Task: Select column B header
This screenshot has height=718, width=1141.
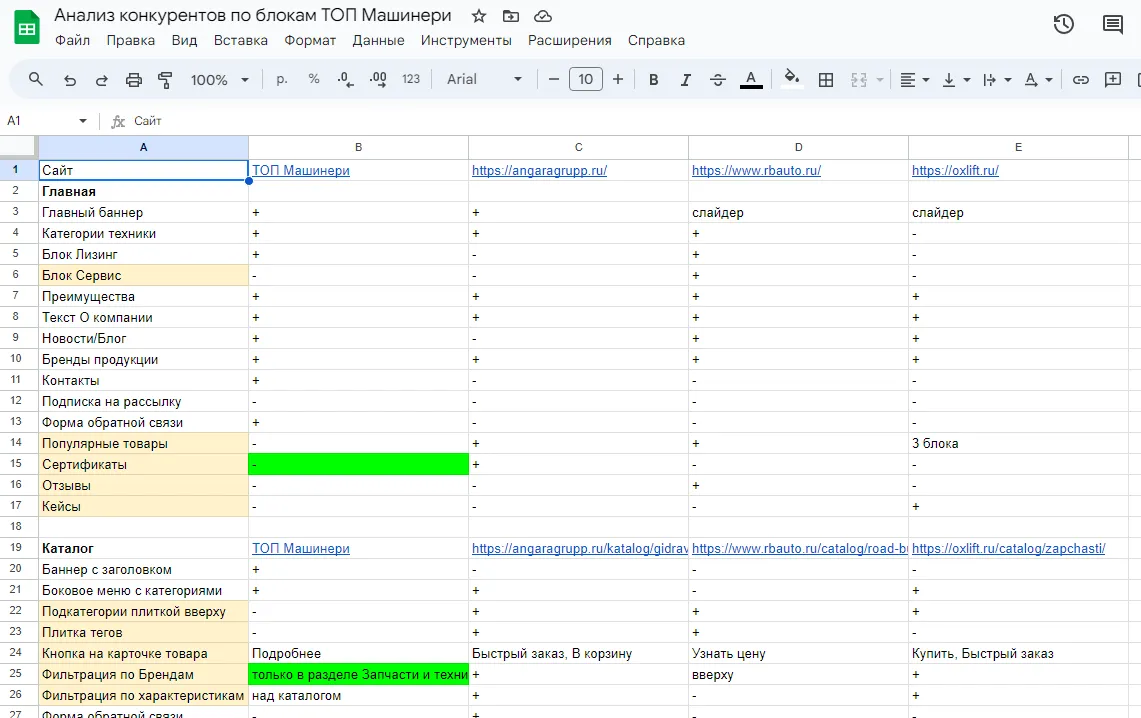Action: coord(358,147)
